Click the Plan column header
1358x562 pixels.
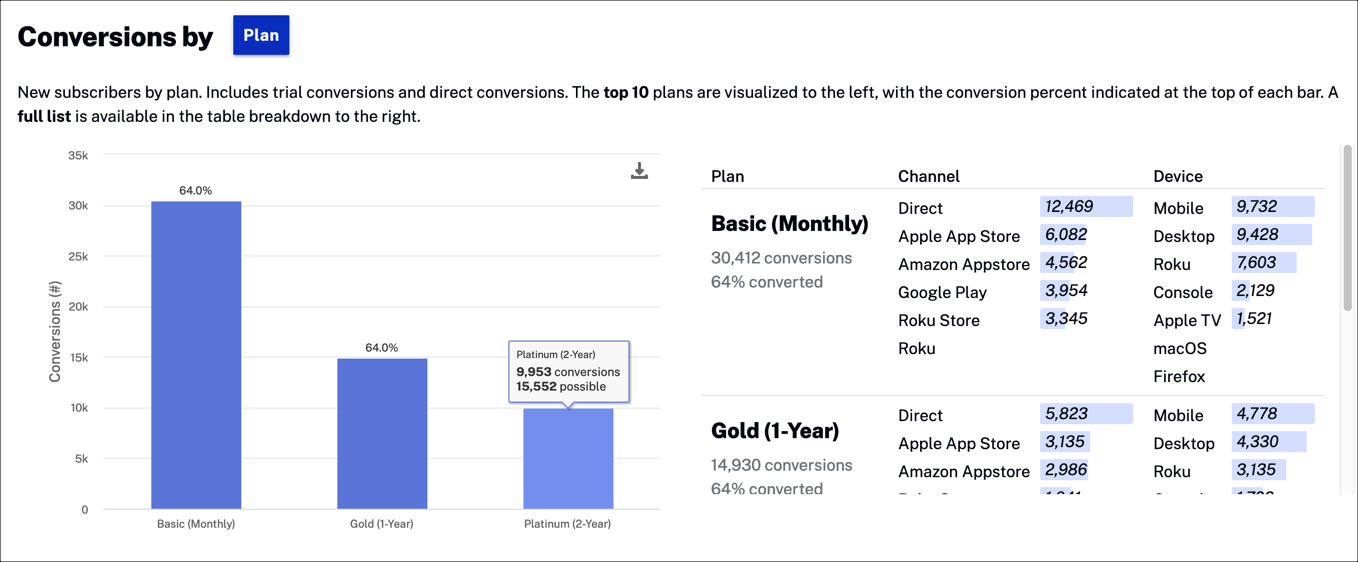click(727, 176)
